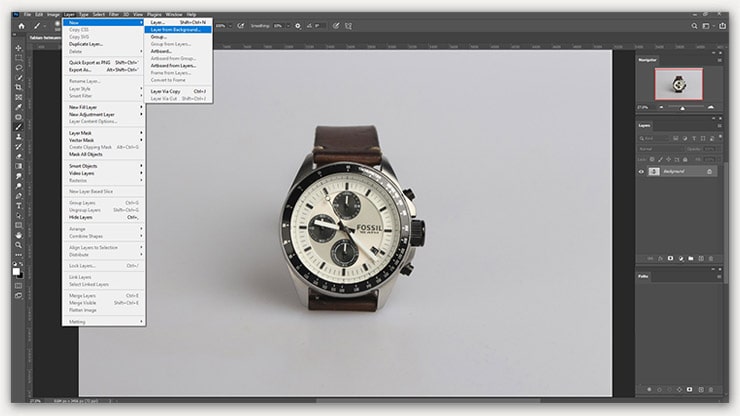Click the delete layer trash icon
The width and height of the screenshot is (740, 416).
tap(711, 259)
